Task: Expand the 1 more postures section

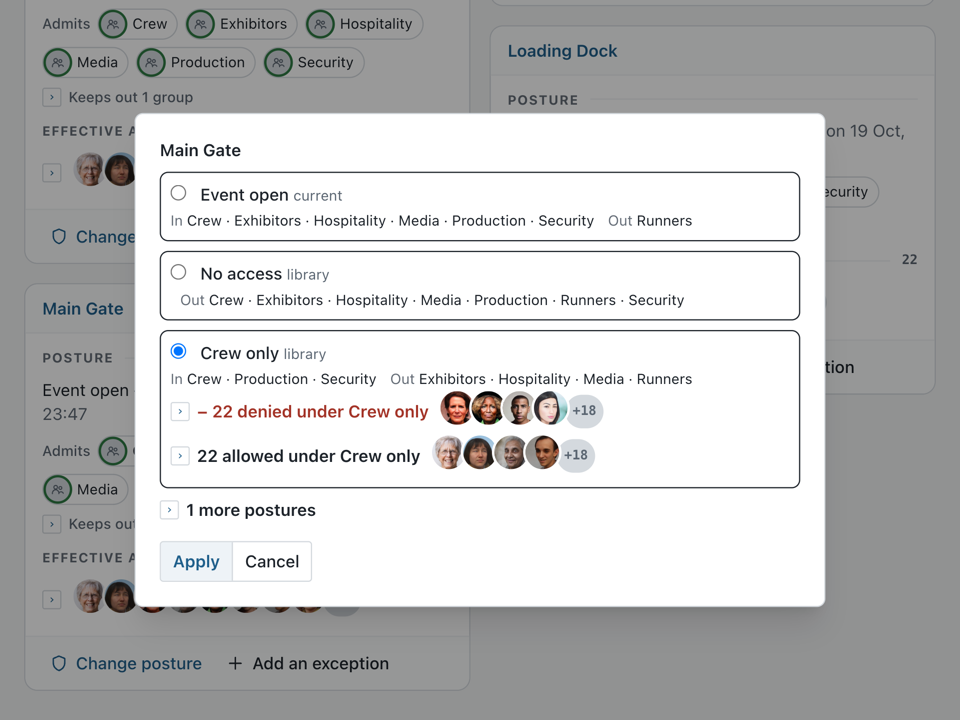Action: tap(170, 510)
